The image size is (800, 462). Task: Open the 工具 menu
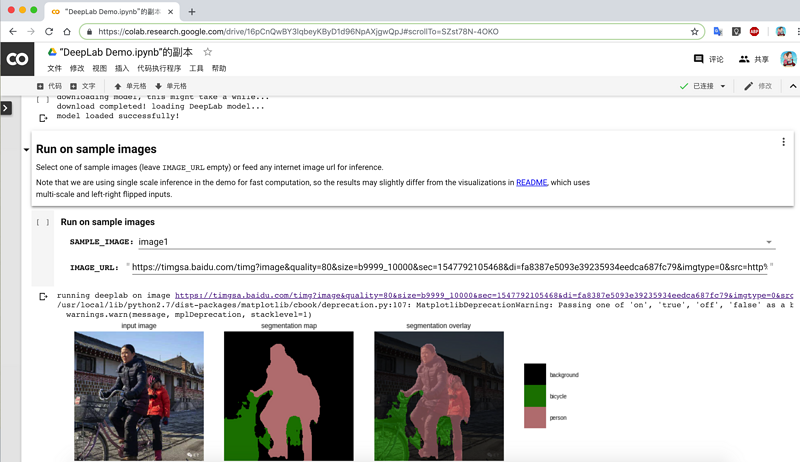(x=196, y=68)
